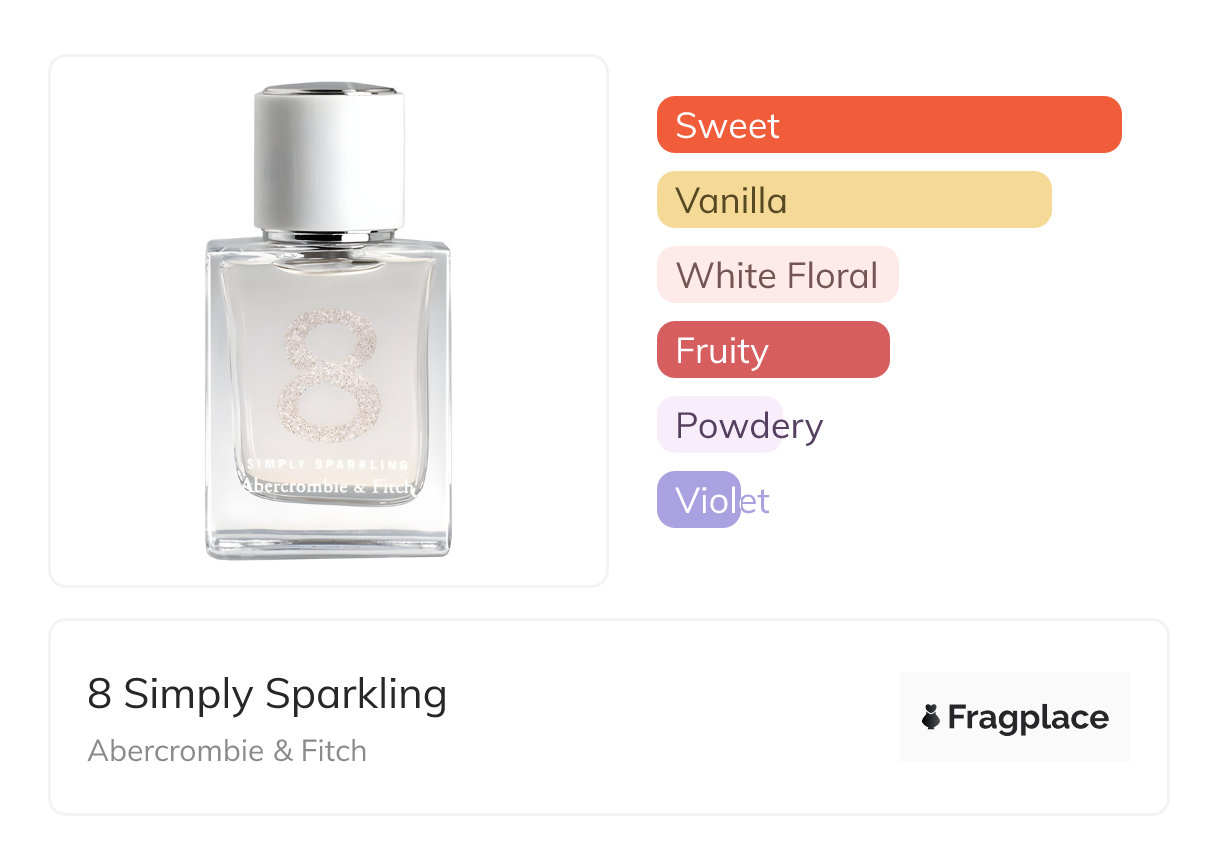
Task: Open the Fragplace wordmark link
Action: (1028, 717)
